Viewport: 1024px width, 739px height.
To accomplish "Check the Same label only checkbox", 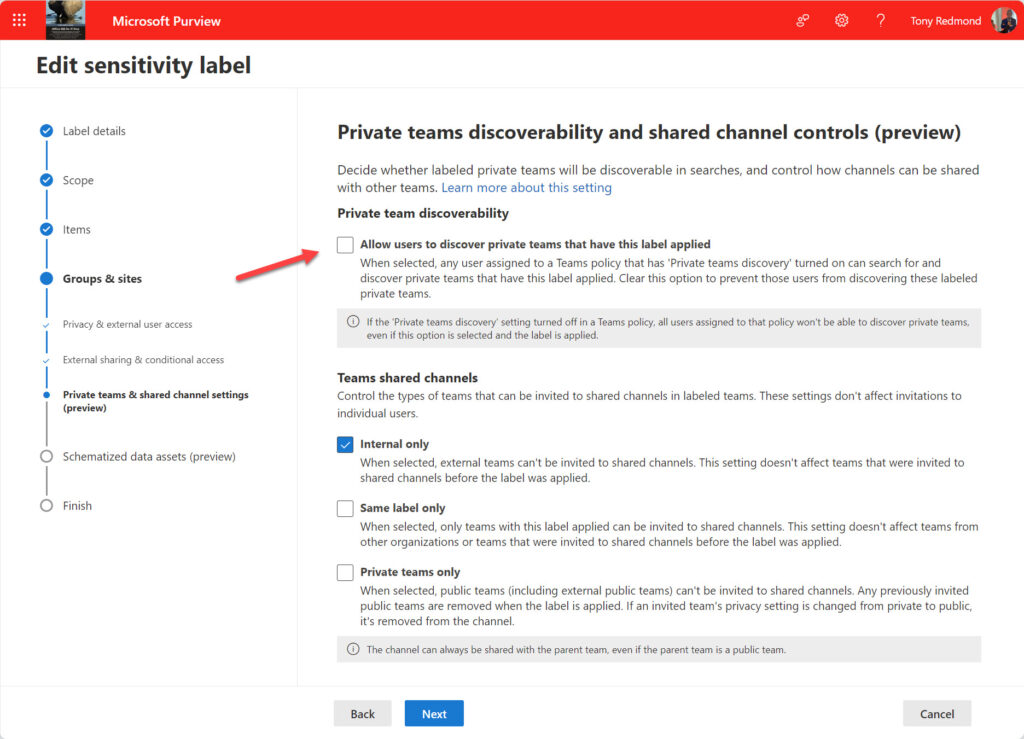I will (345, 509).
